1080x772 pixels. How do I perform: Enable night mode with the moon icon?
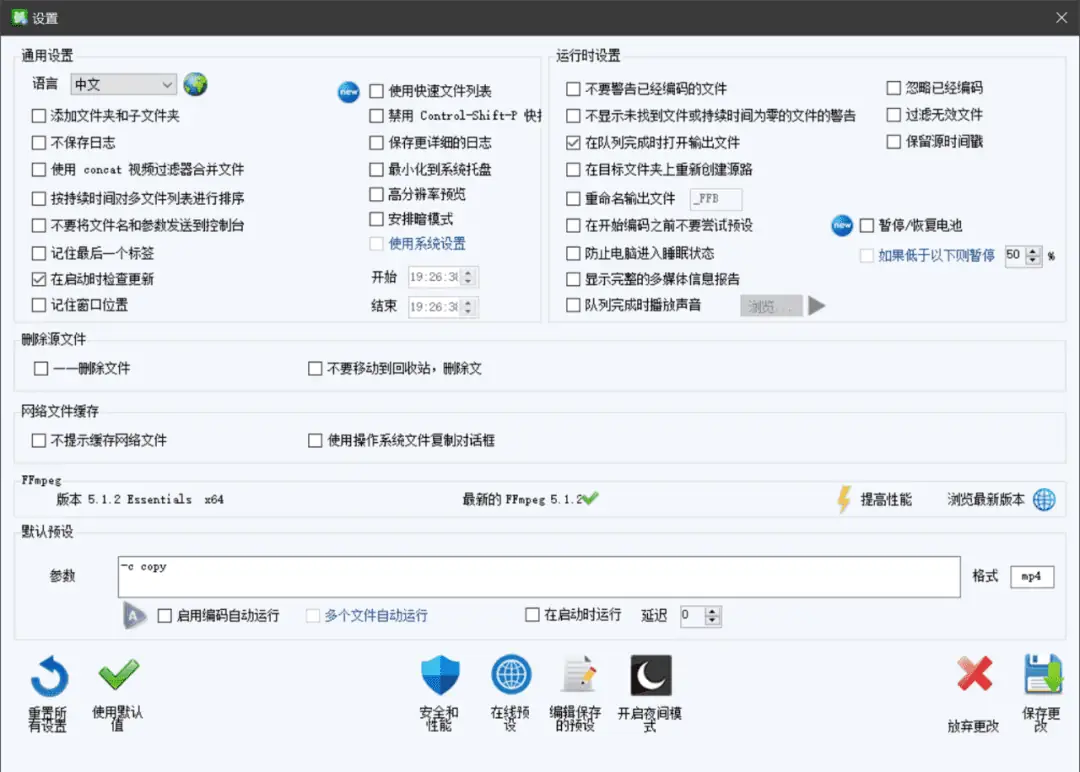(x=650, y=675)
